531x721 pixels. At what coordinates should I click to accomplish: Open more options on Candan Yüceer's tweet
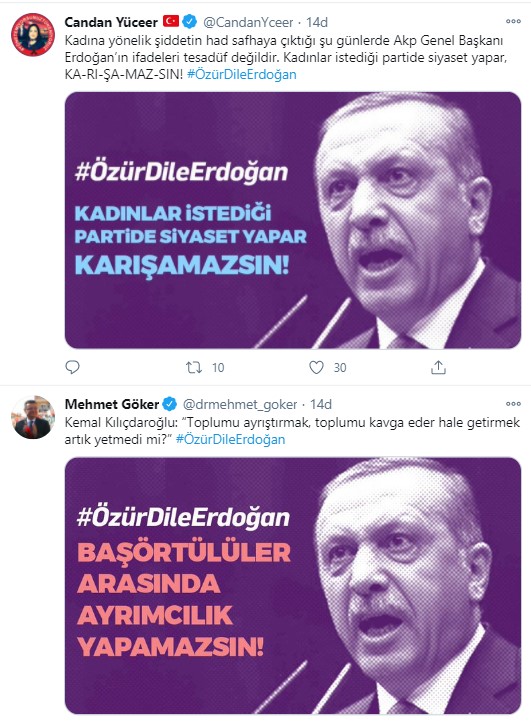tap(513, 22)
